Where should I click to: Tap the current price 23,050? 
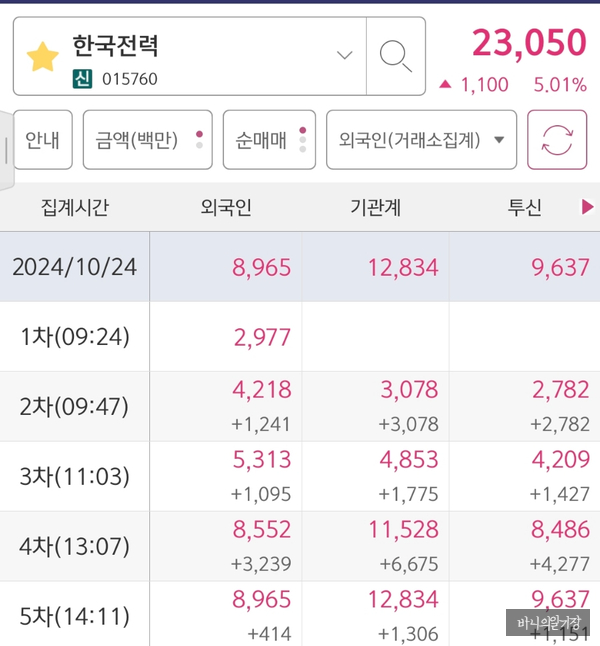click(x=529, y=42)
